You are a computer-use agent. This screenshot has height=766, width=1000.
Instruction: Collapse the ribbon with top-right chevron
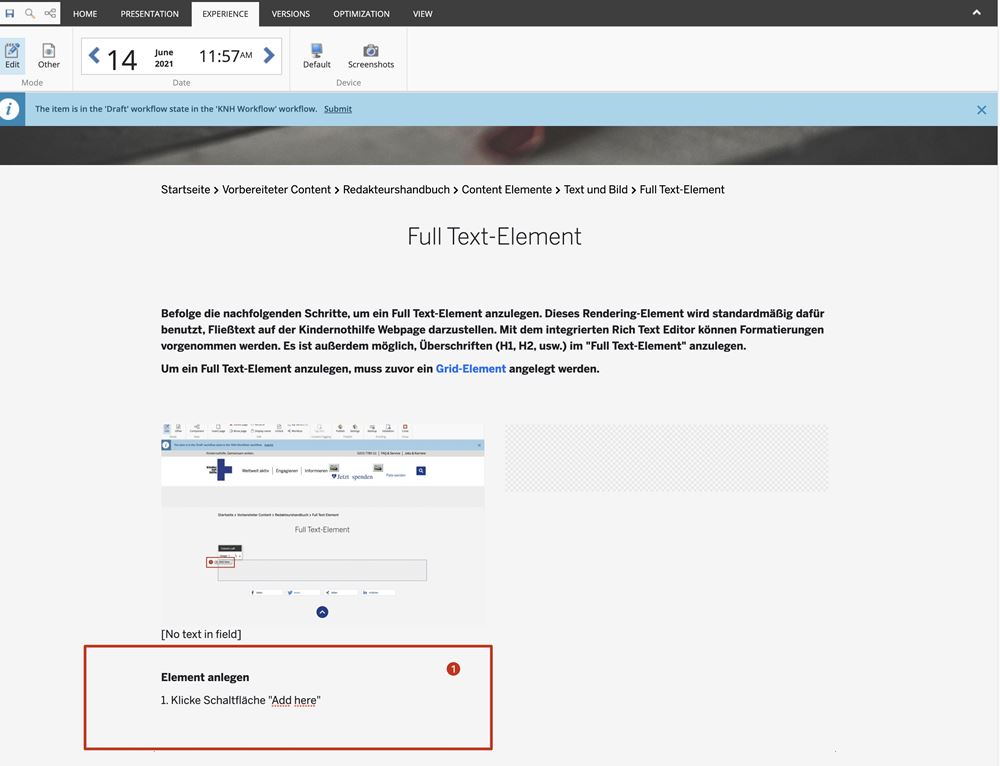tap(976, 13)
